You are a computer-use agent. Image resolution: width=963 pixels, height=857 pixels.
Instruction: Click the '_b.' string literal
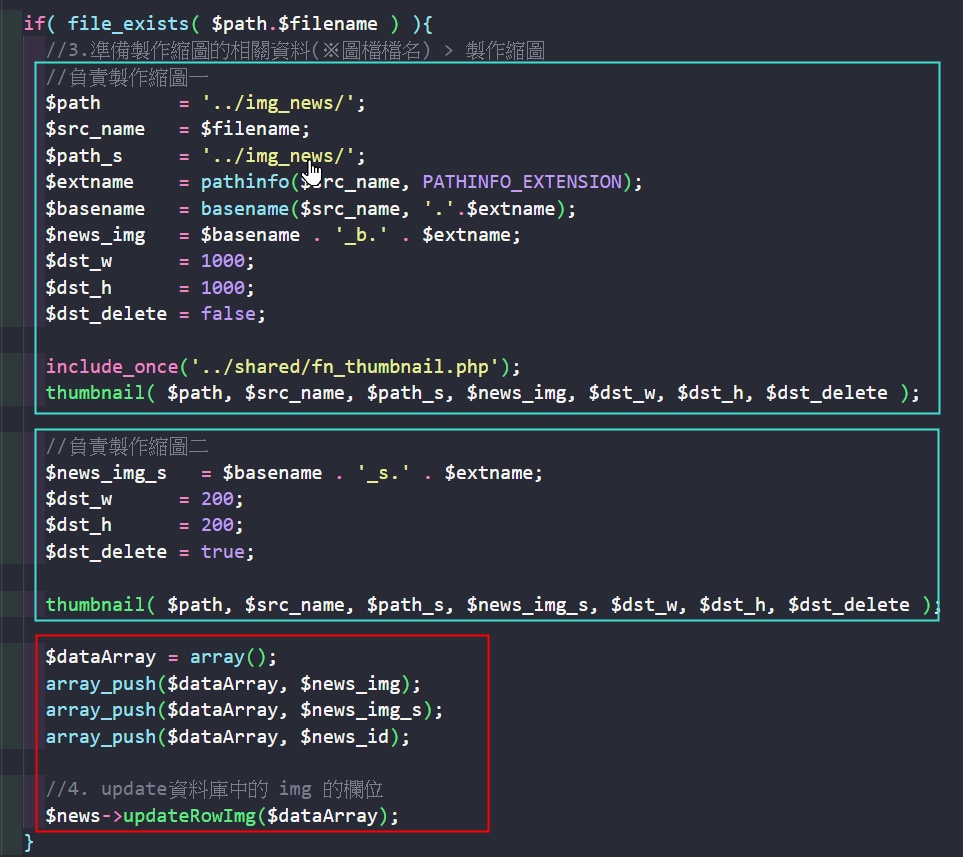(366, 235)
